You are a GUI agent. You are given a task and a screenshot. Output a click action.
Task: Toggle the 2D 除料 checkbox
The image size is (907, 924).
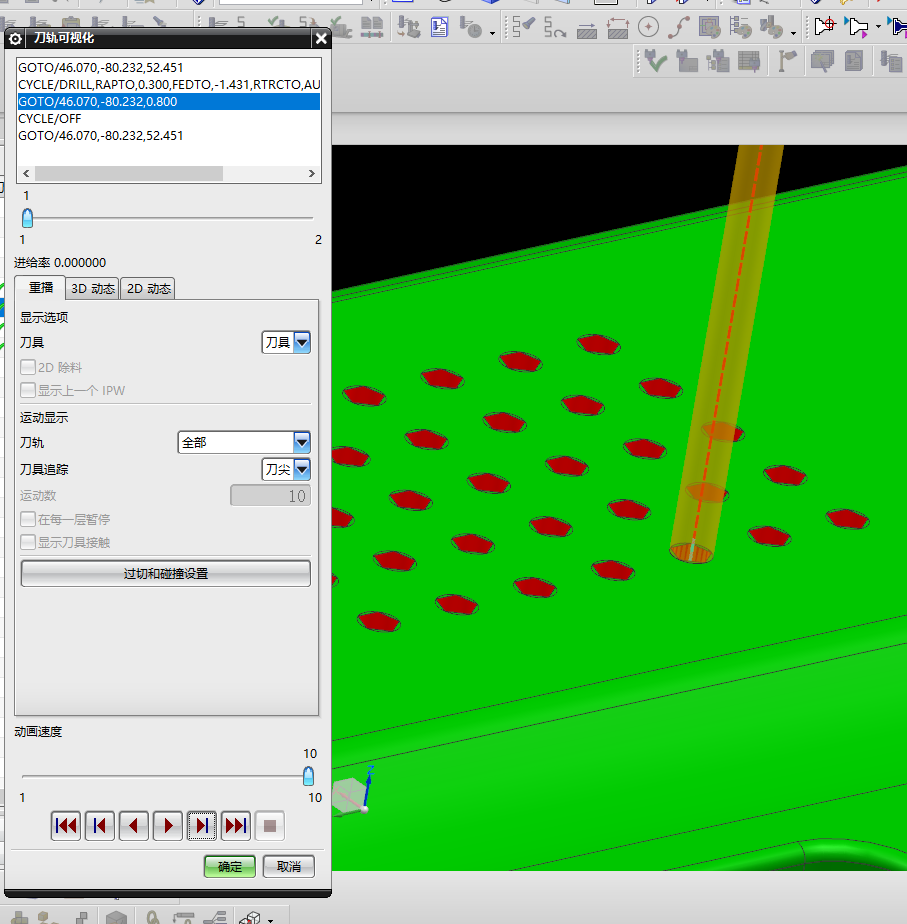point(28,367)
